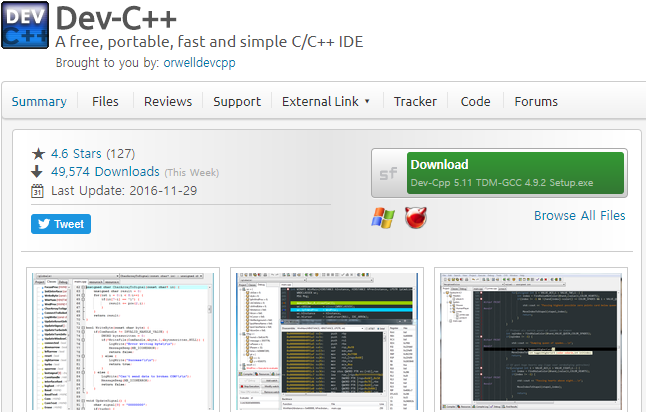Click the Dev-C++ page title
The height and width of the screenshot is (412, 646).
point(116,18)
